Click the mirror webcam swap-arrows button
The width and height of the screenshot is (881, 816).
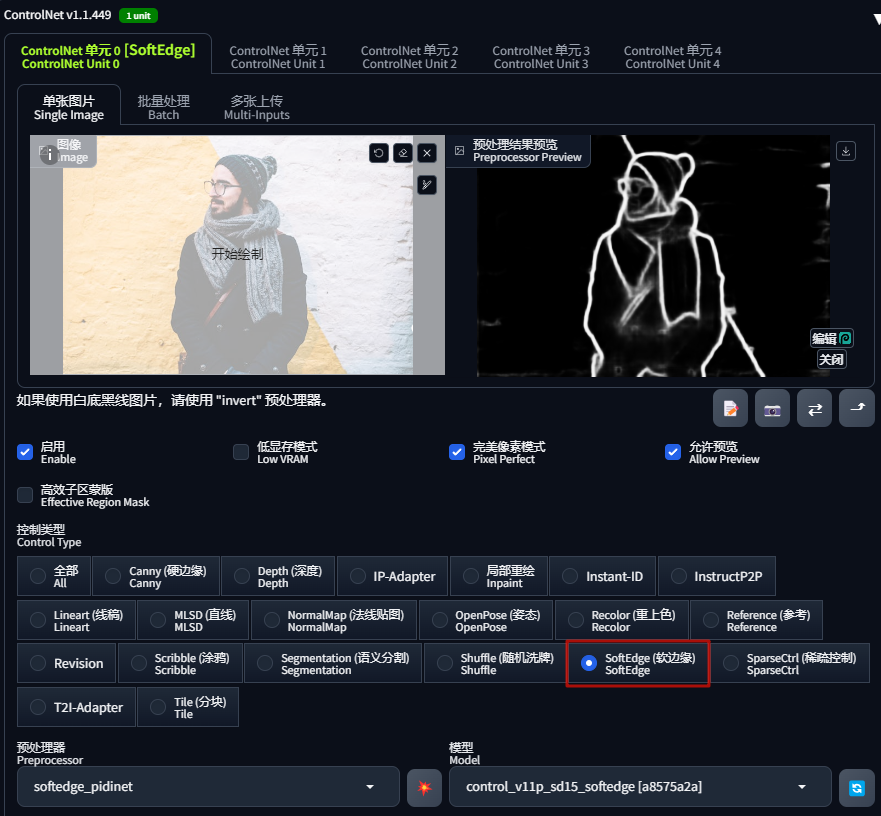[x=815, y=409]
